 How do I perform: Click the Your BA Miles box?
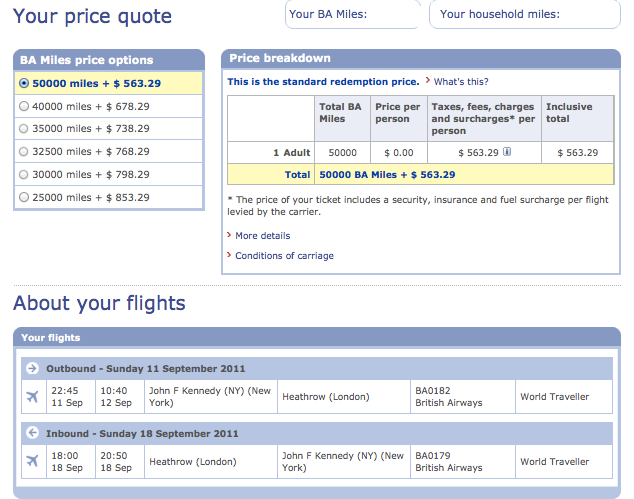coord(351,14)
